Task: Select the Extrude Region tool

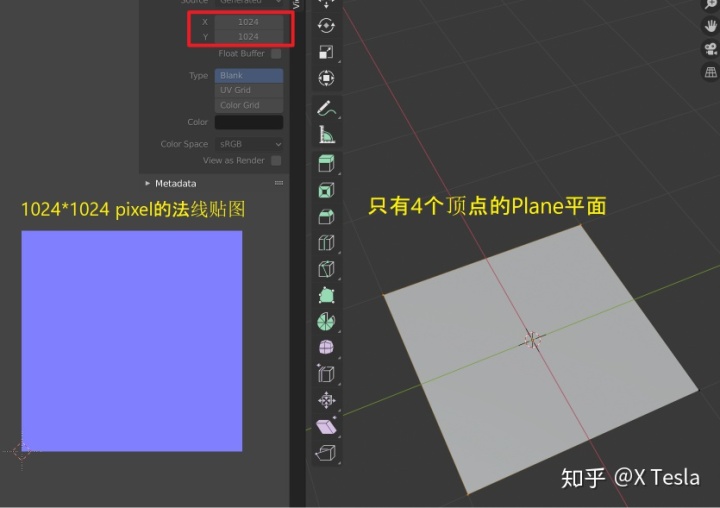Action: click(326, 164)
